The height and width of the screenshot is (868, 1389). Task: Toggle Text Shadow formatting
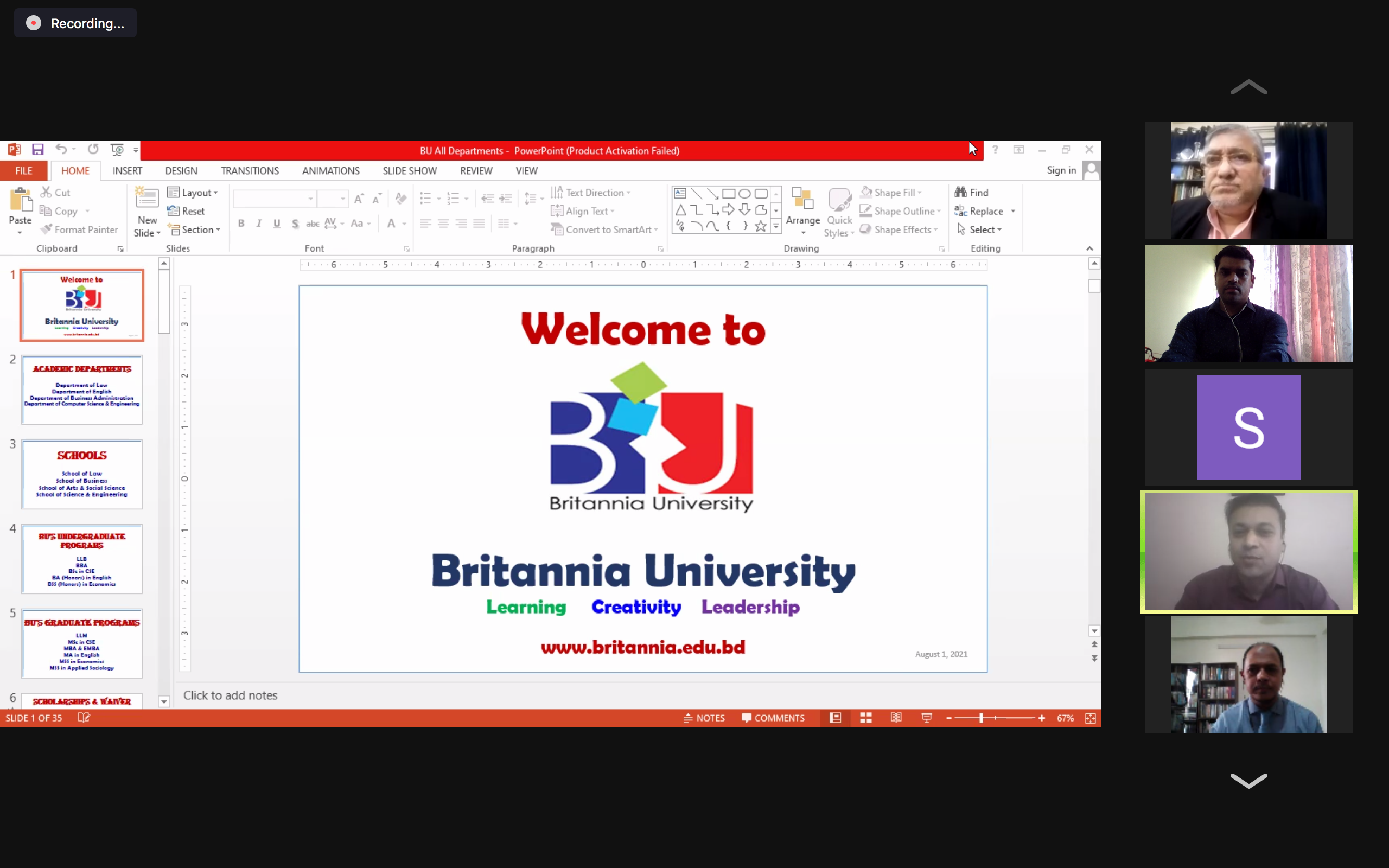(295, 224)
